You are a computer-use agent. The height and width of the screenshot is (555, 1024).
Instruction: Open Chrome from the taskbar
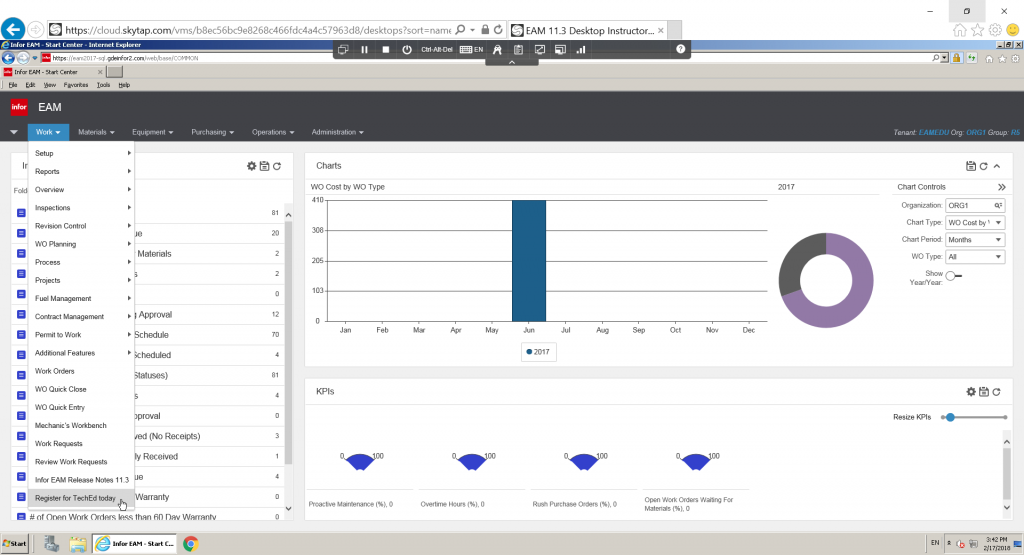191,543
